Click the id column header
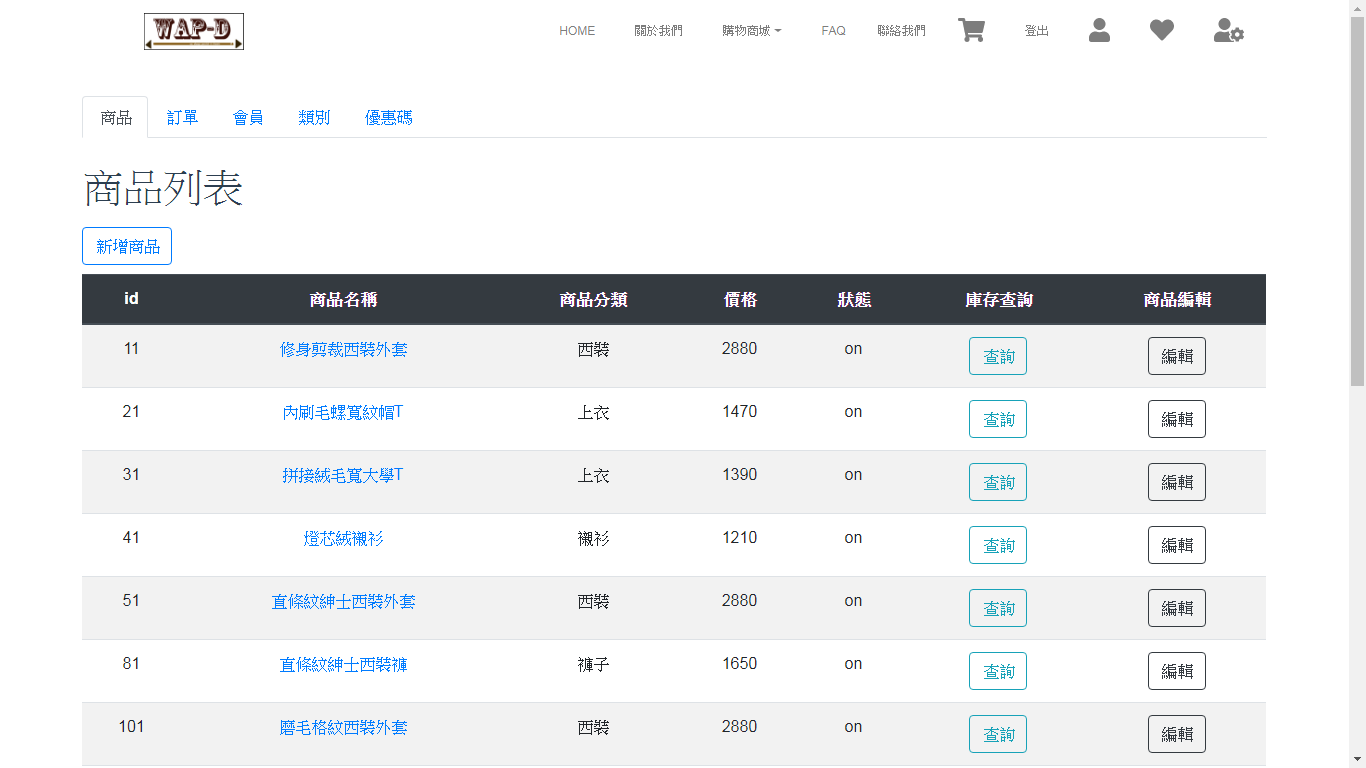 click(x=131, y=298)
